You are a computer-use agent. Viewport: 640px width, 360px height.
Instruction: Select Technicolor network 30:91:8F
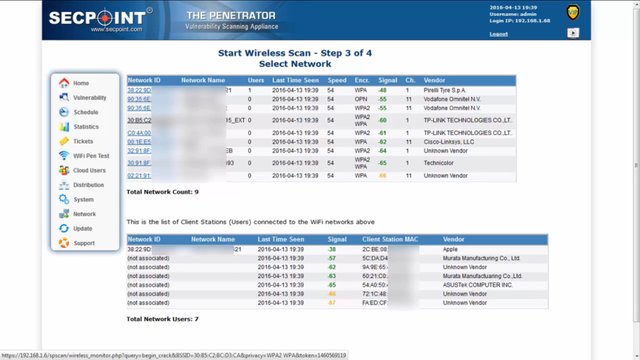point(139,163)
